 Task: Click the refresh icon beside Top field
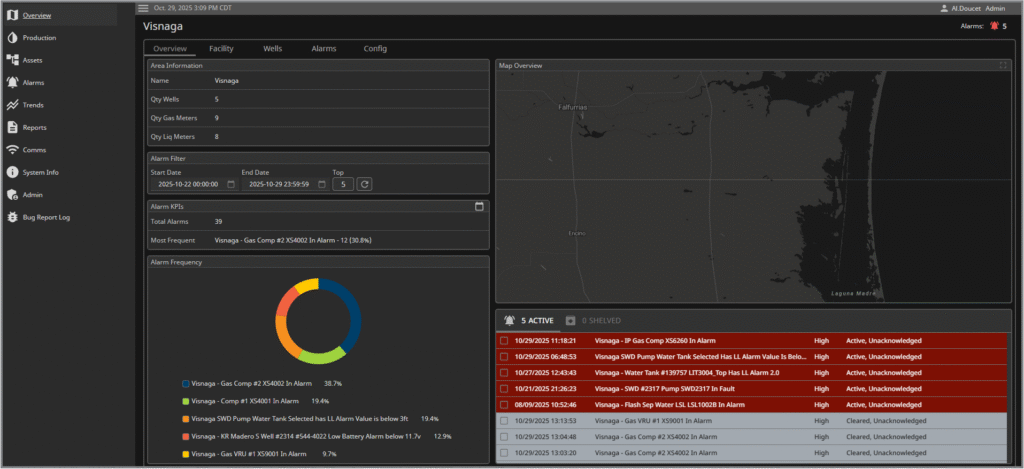(x=365, y=184)
